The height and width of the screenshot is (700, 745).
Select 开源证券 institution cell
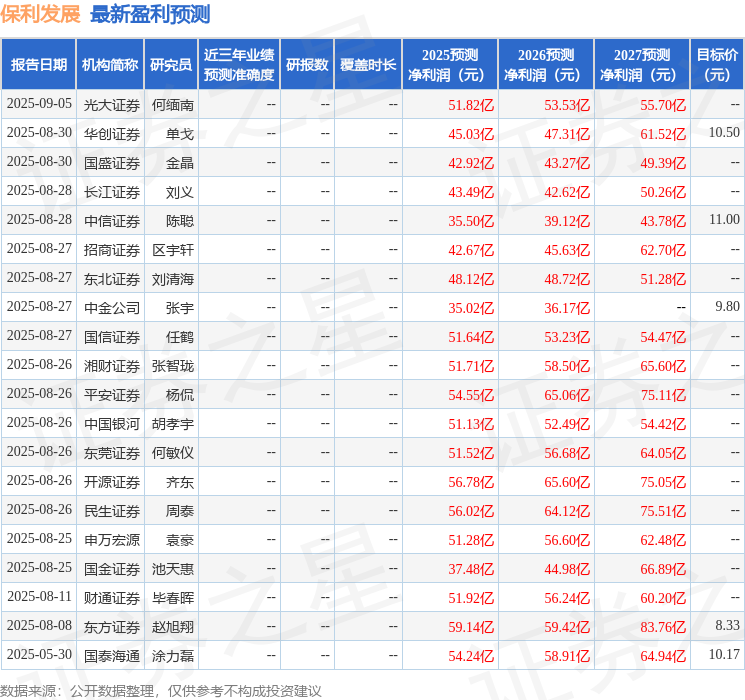112,482
